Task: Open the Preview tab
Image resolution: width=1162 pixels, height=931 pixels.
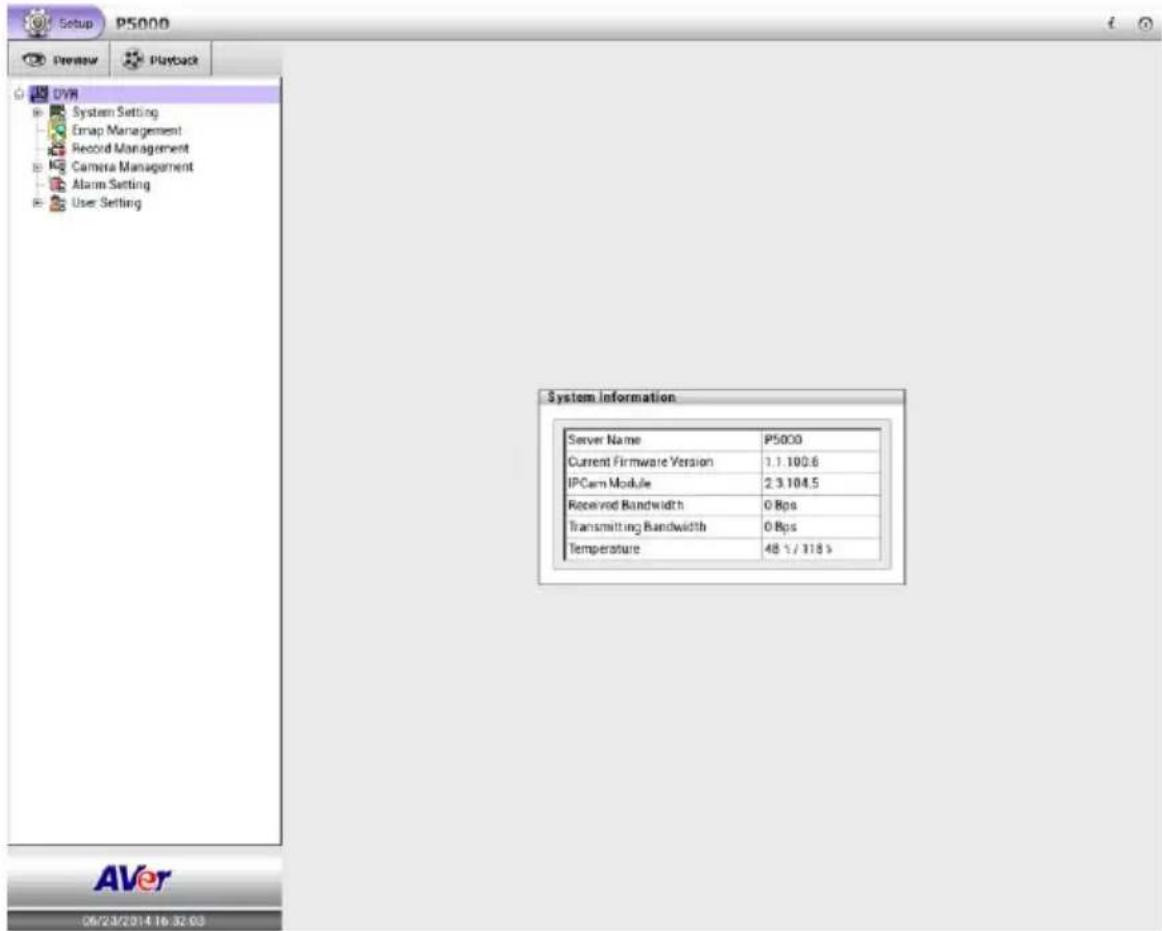Action: (x=59, y=59)
